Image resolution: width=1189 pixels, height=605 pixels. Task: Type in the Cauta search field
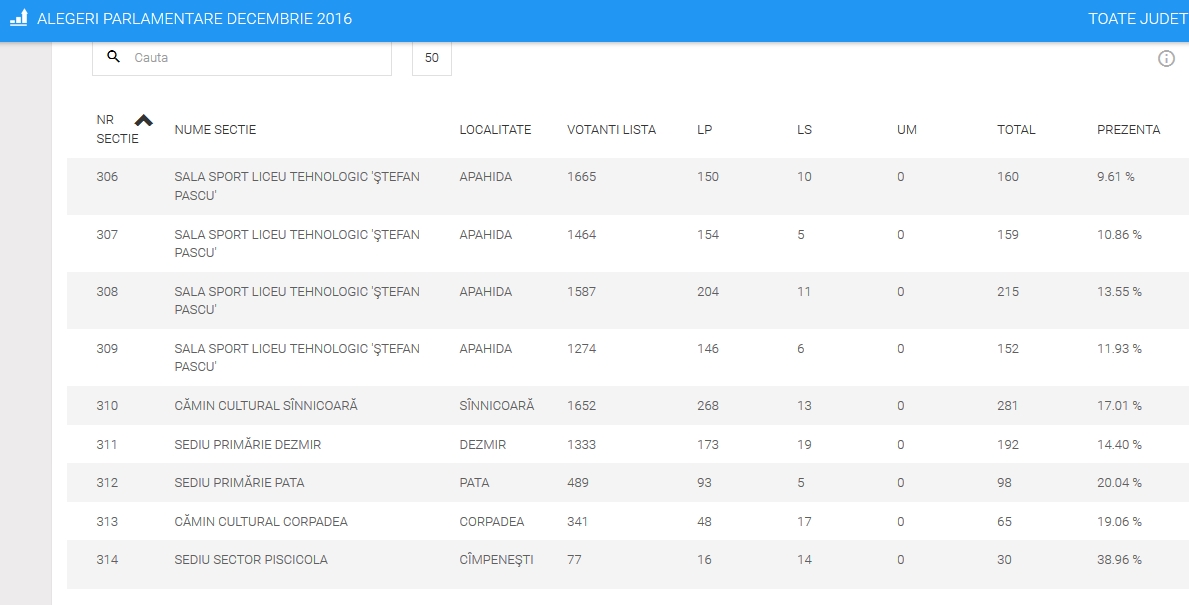(x=255, y=58)
